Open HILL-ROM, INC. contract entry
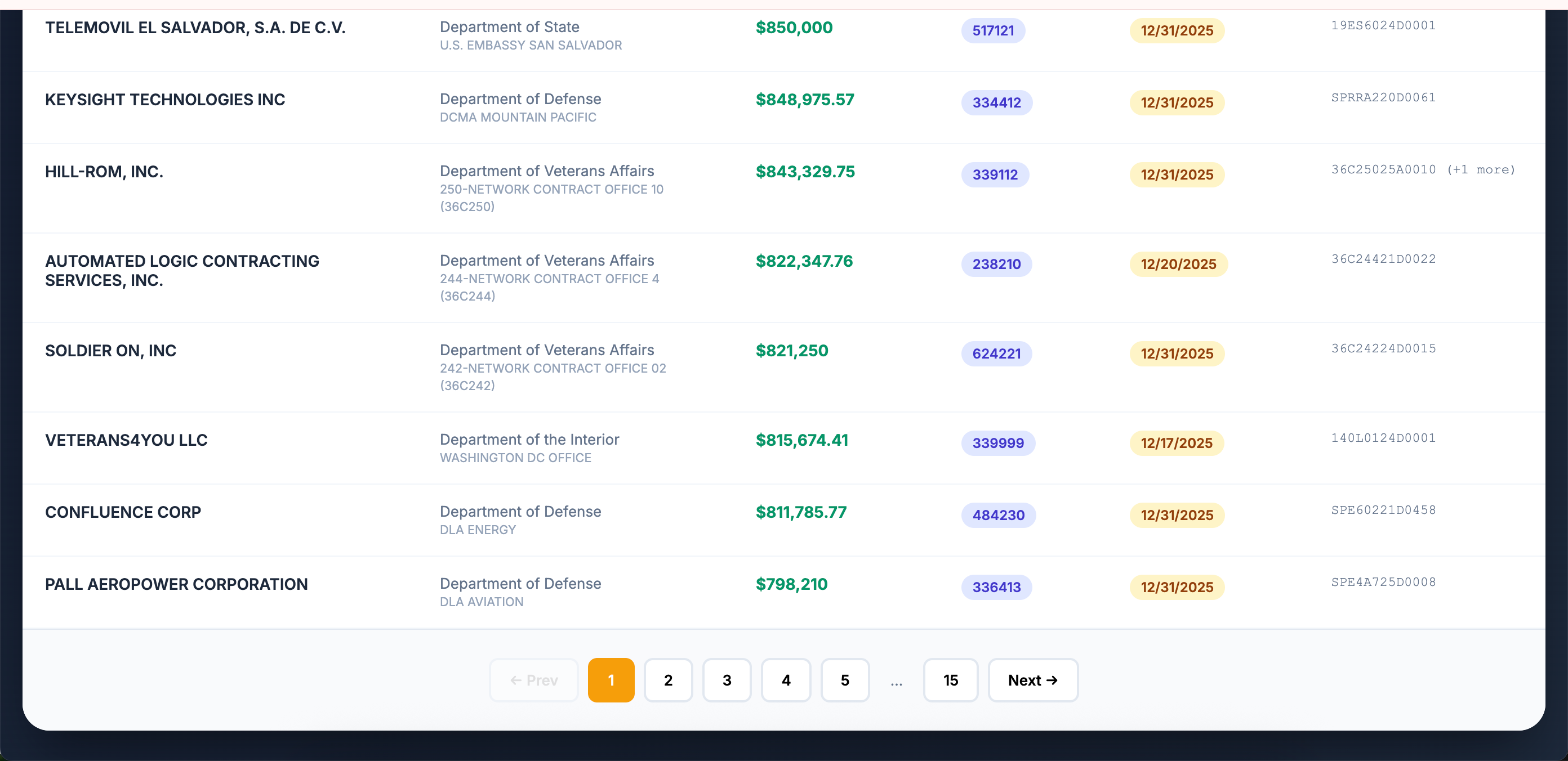Viewport: 1568px width, 761px height. [x=104, y=172]
